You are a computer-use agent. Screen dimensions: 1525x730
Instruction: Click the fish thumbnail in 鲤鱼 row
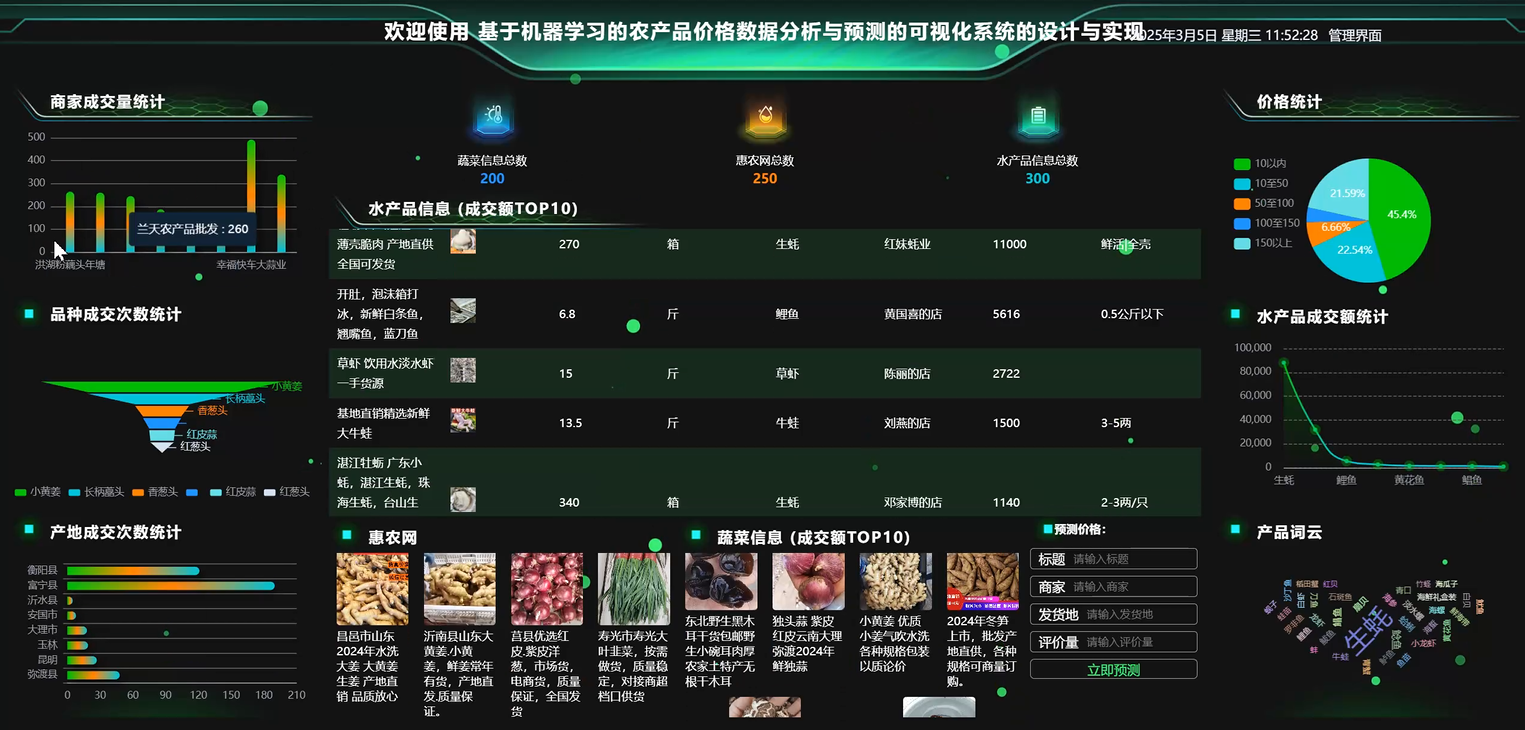463,311
